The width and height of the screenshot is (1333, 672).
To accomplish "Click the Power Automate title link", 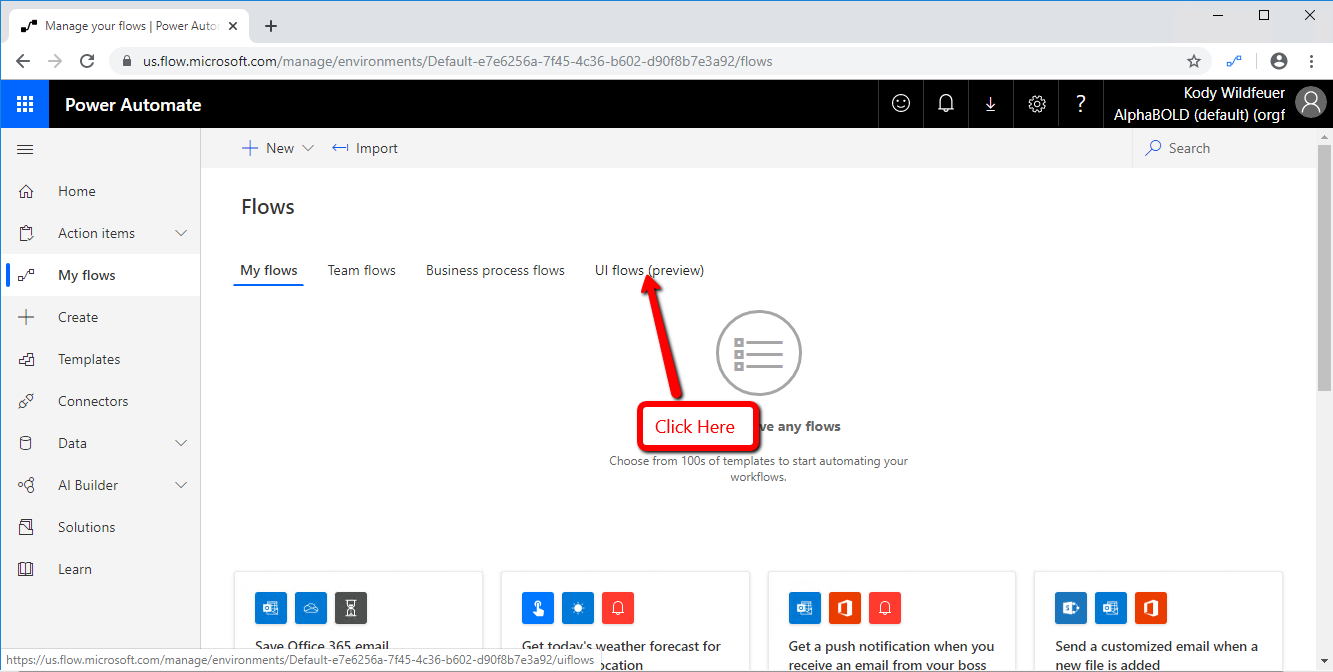I will tap(133, 105).
